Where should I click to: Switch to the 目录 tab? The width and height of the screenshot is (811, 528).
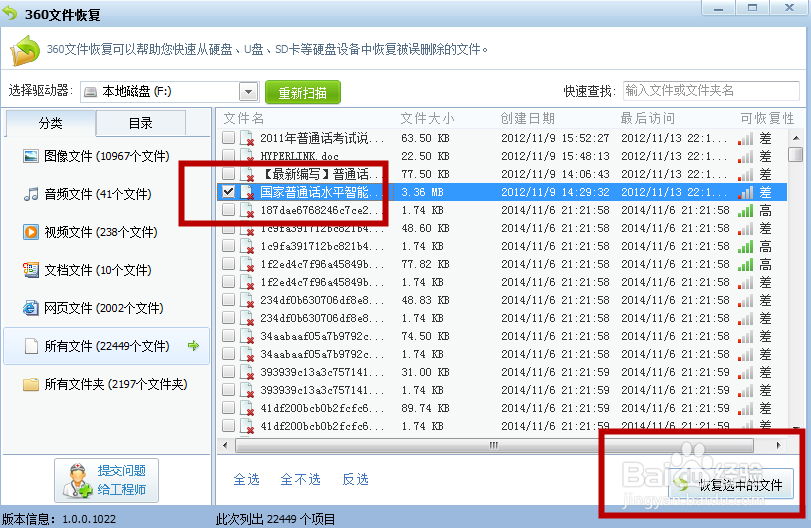[141, 123]
